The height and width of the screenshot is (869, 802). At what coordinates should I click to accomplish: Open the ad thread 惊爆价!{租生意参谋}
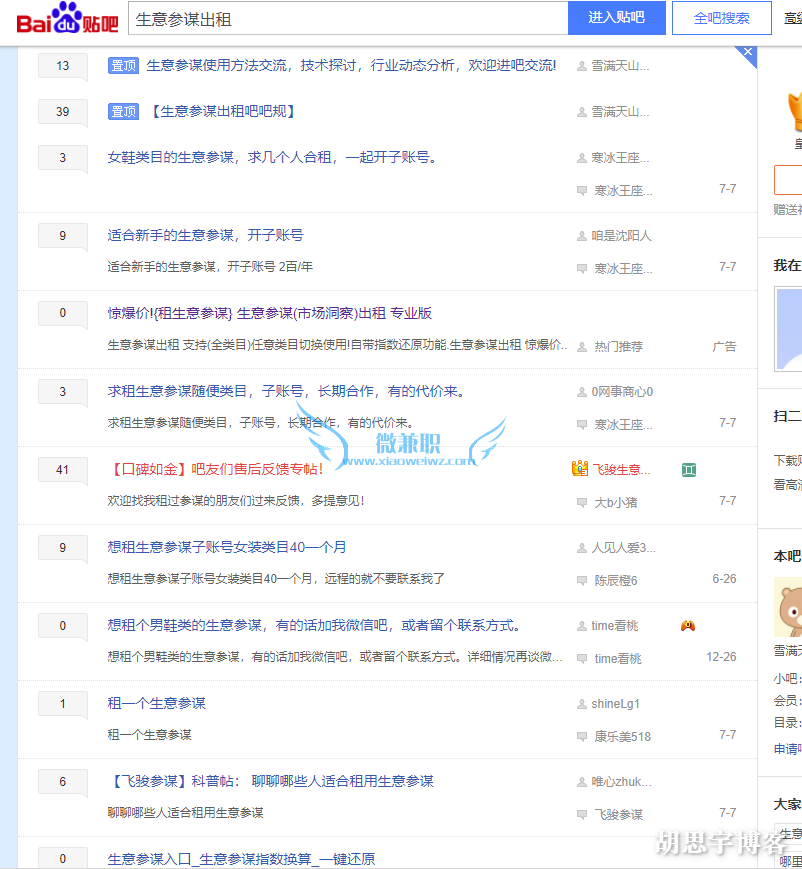[x=269, y=313]
